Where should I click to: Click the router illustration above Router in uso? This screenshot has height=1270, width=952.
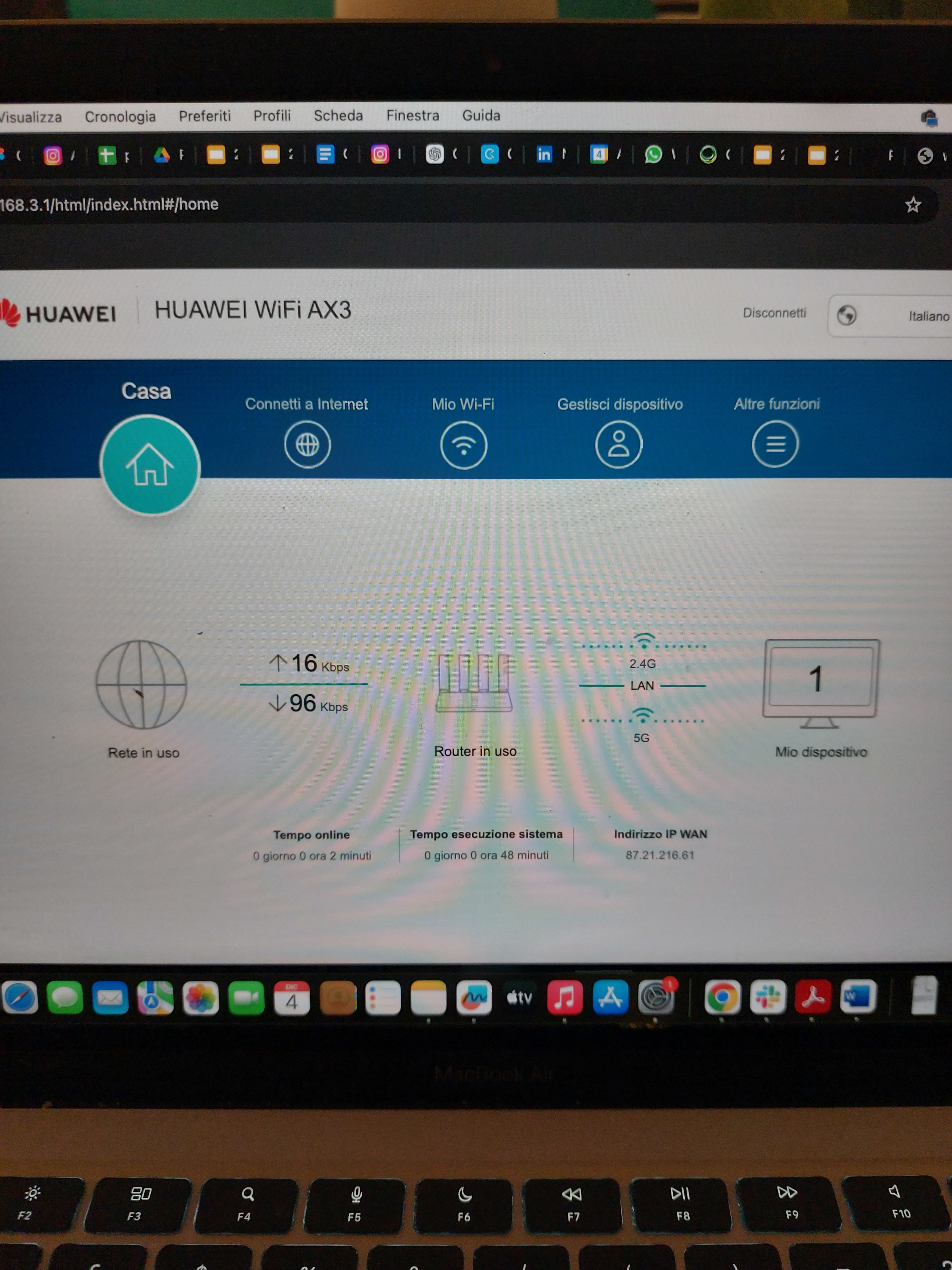pos(474,683)
